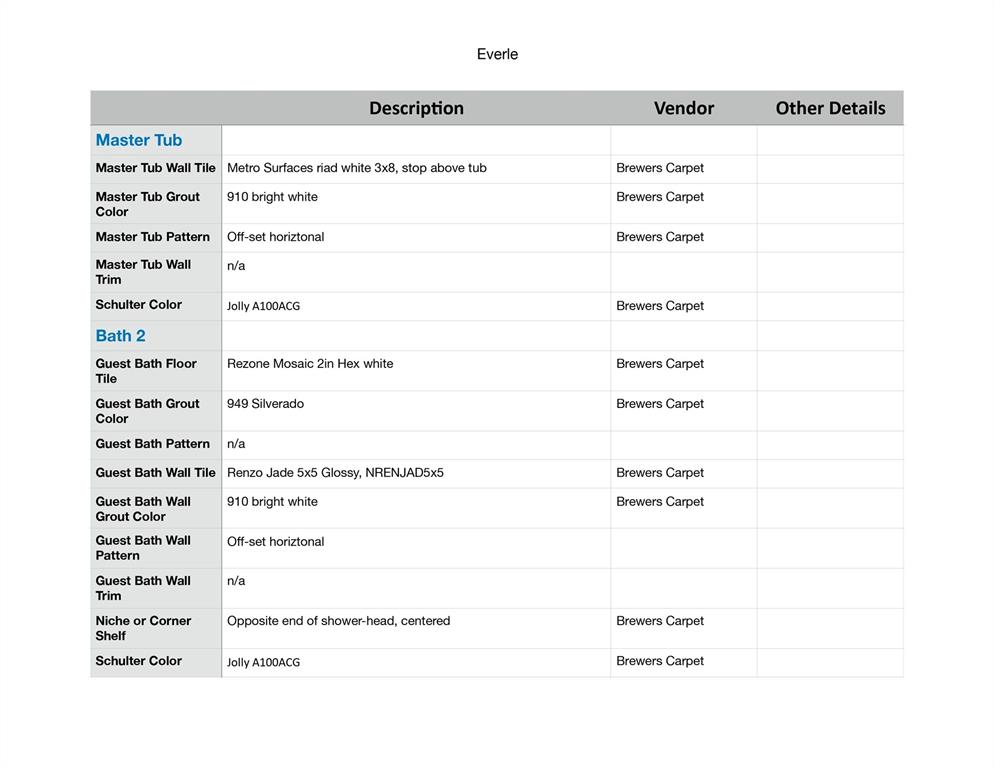Screen dimensions: 994x768
Task: Click "Metro Surfaces riad white 3x8, stop above tub"
Action: [357, 168]
